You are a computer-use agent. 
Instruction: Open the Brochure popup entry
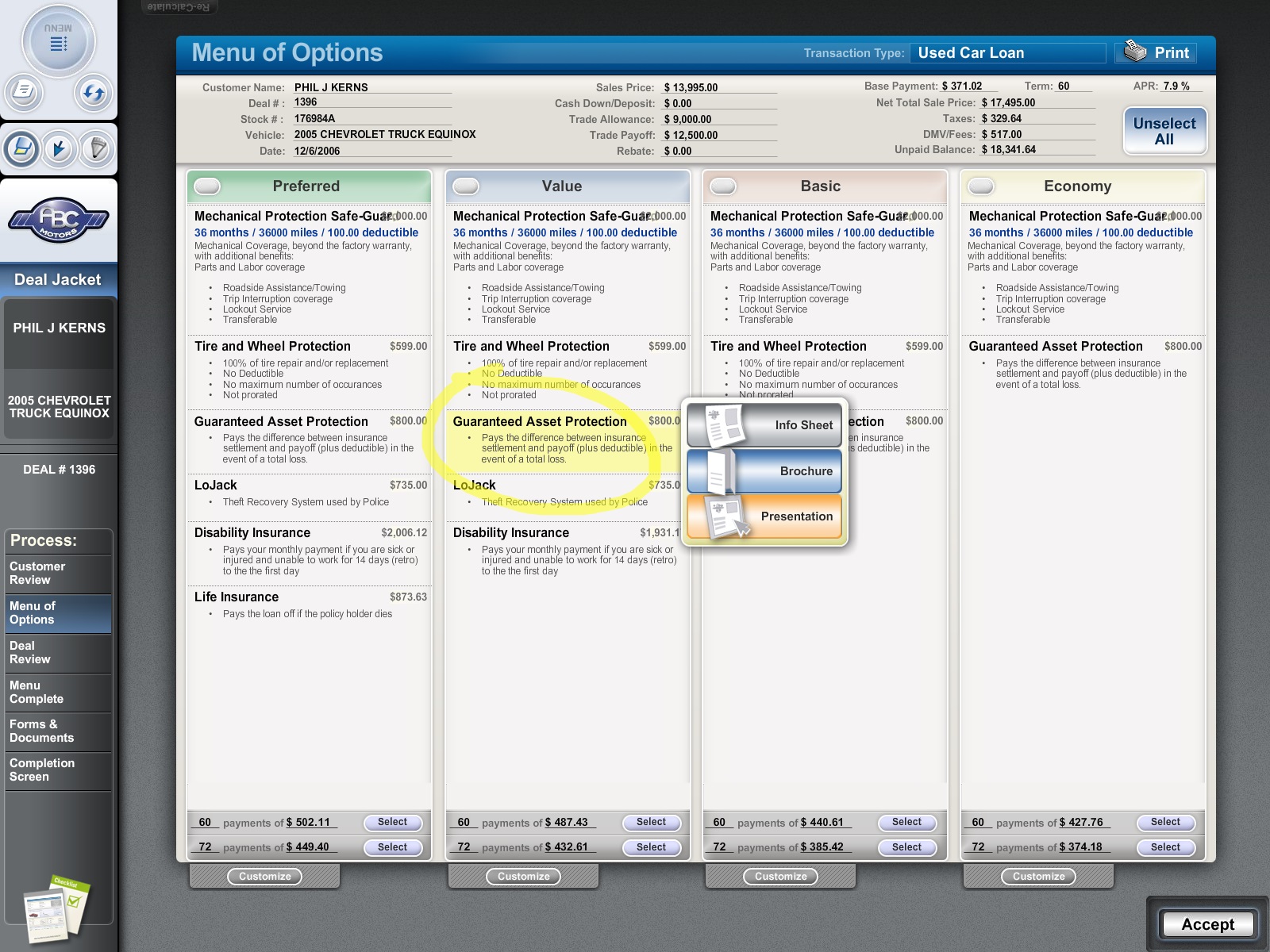[764, 471]
